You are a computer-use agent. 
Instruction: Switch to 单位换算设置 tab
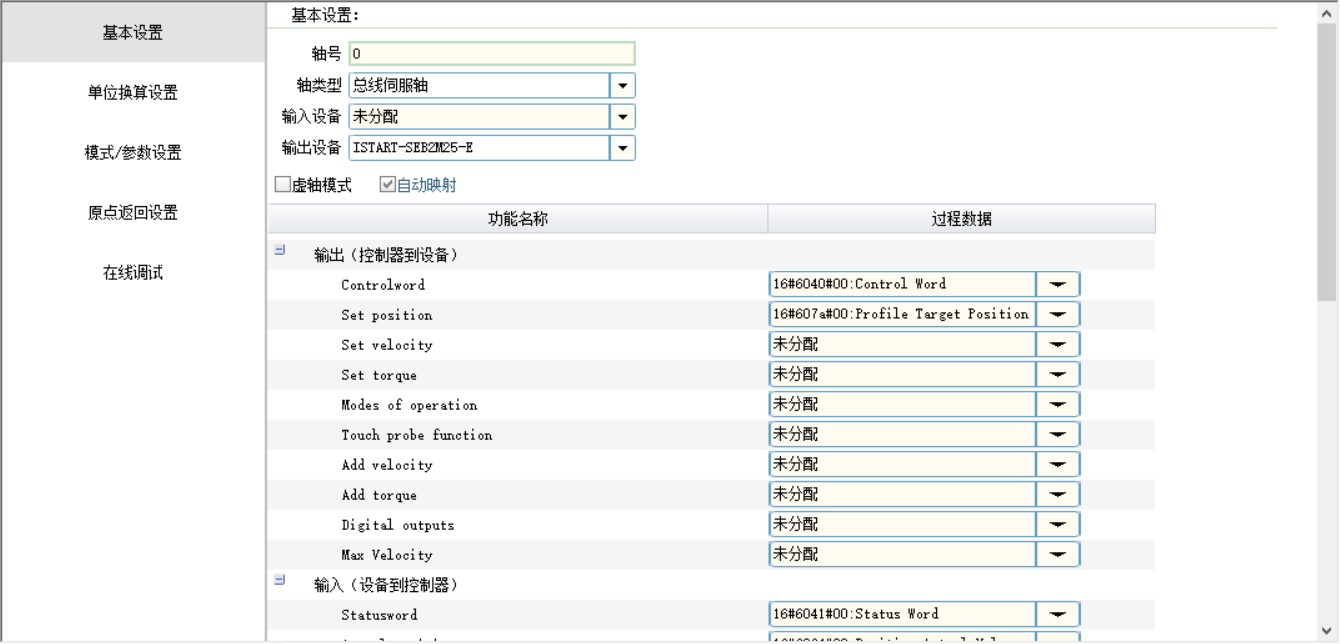click(132, 93)
